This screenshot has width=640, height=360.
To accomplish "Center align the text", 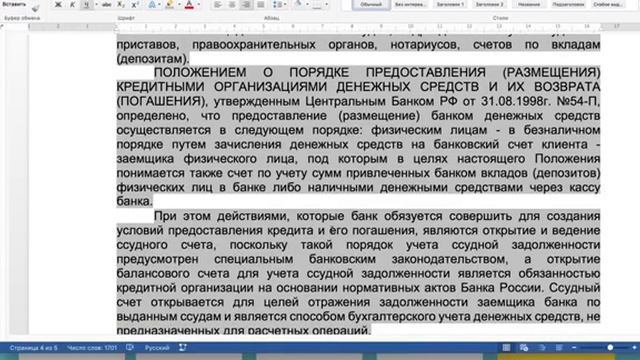I will click(x=232, y=4).
